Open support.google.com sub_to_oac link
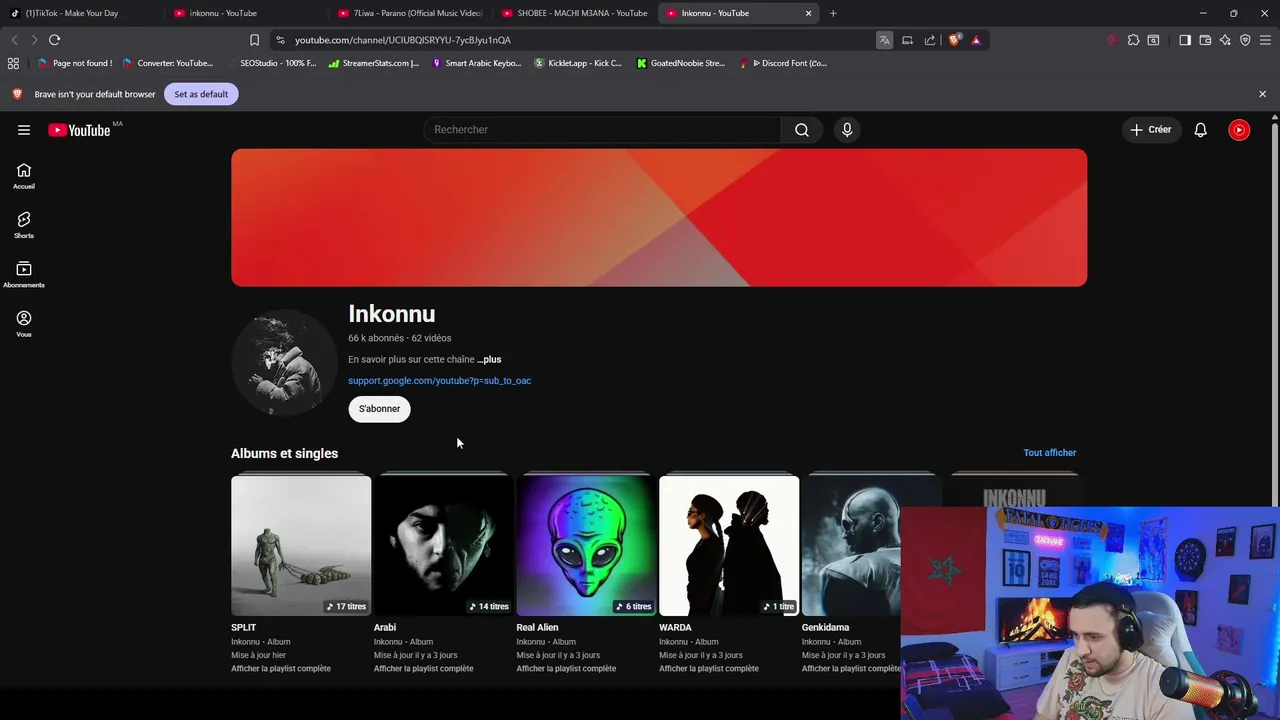The width and height of the screenshot is (1280, 720). 440,381
